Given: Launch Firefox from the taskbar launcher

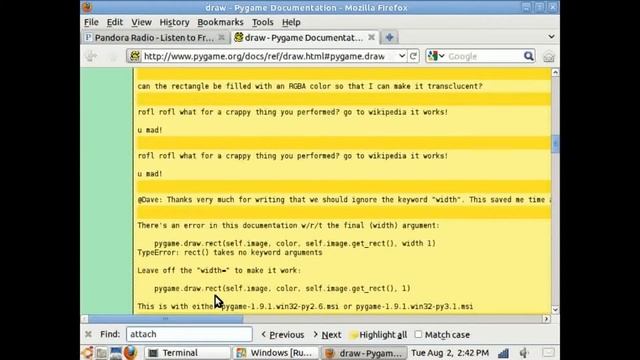Looking at the screenshot, I should pyautogui.click(x=130, y=353).
